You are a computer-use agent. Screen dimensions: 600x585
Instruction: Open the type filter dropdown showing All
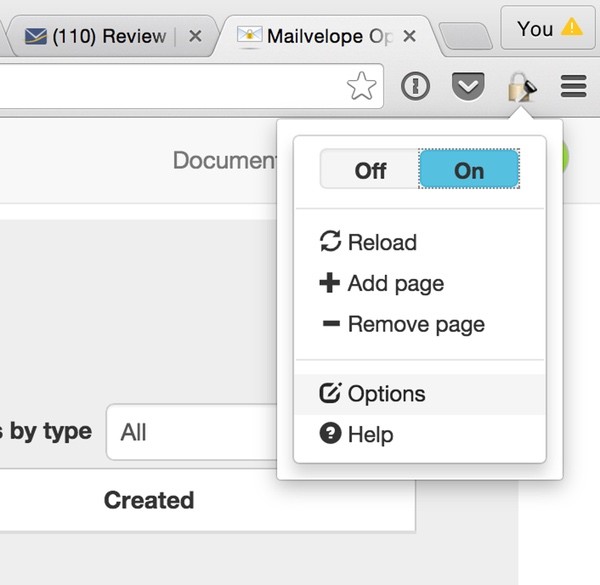pos(191,432)
